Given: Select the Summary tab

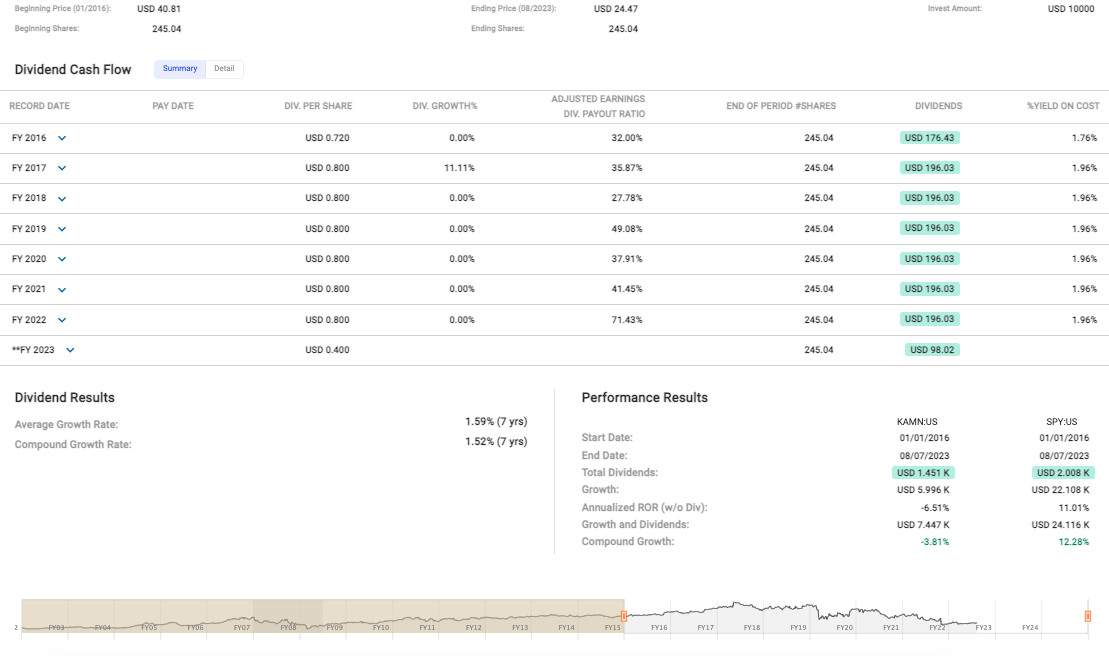Looking at the screenshot, I should [180, 69].
